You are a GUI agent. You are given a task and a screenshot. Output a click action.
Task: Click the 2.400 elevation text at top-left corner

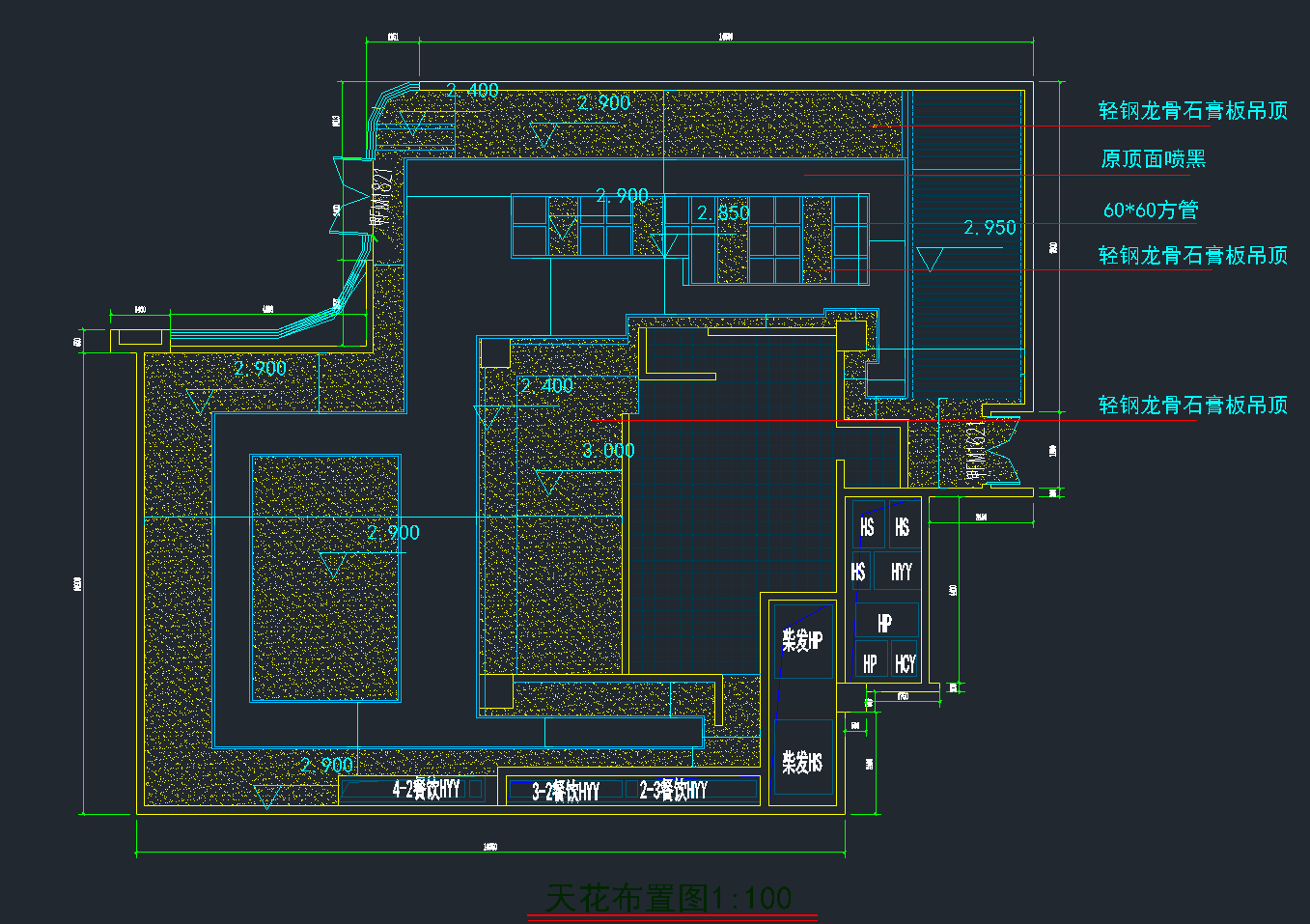pyautogui.click(x=473, y=91)
